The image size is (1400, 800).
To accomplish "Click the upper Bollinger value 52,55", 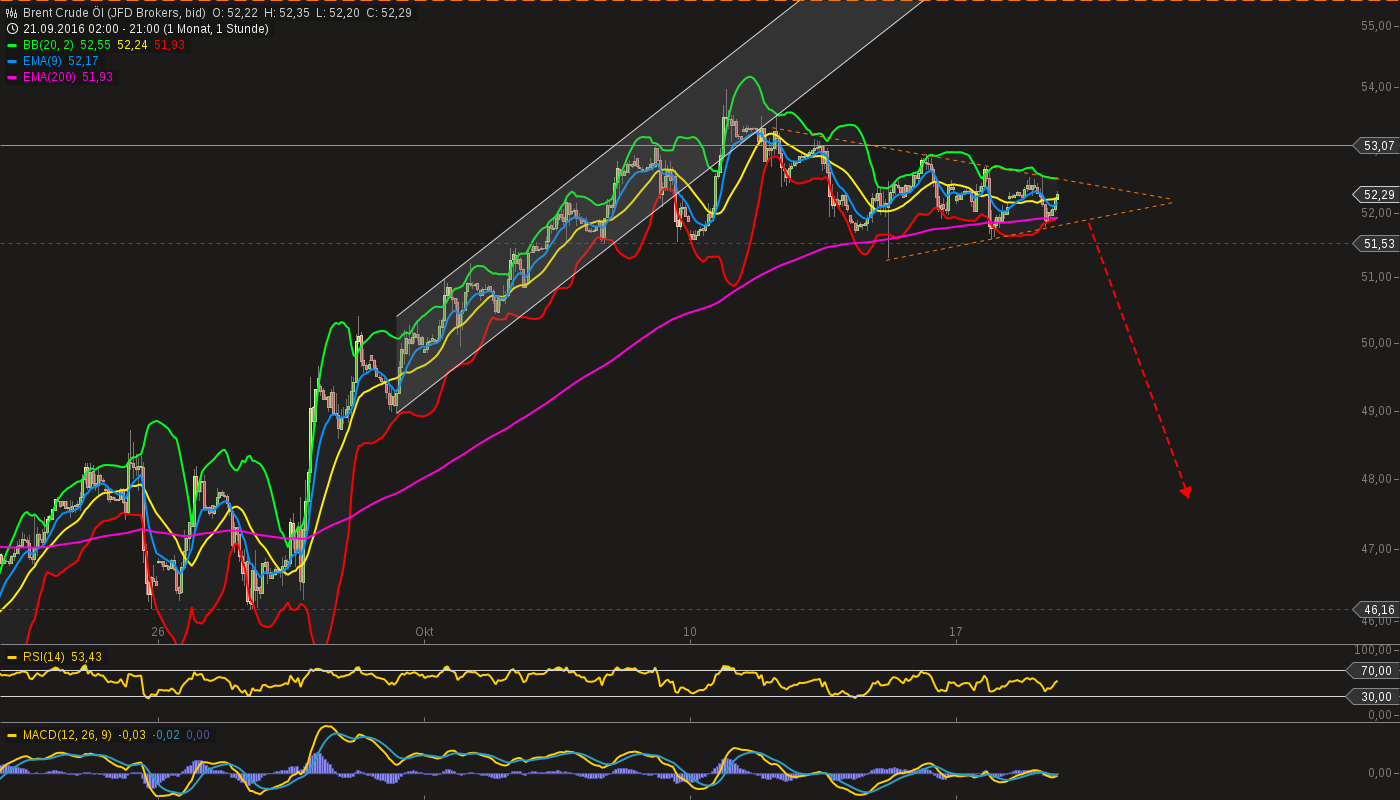I will 95,45.
